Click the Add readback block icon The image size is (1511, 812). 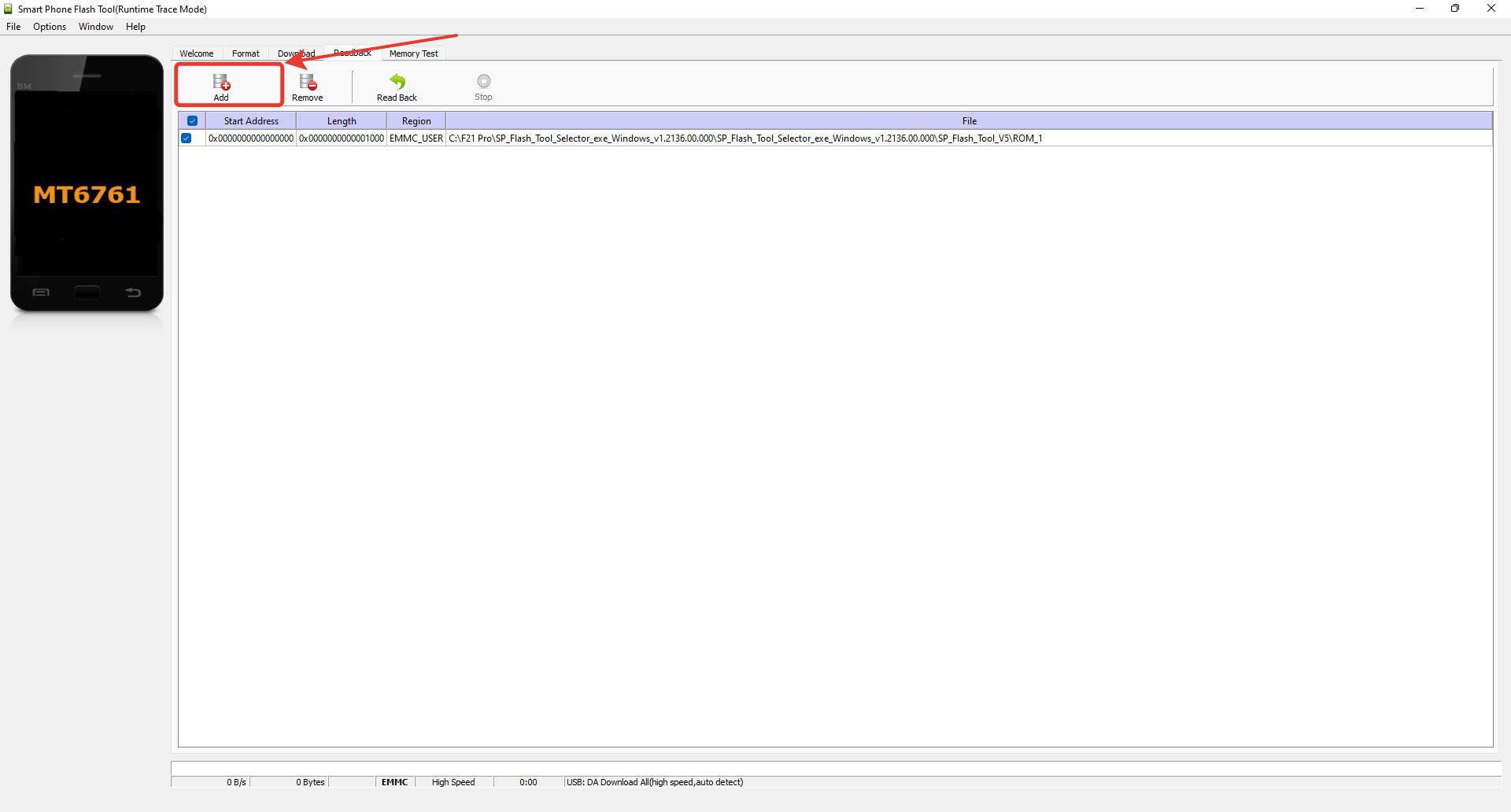tap(221, 85)
